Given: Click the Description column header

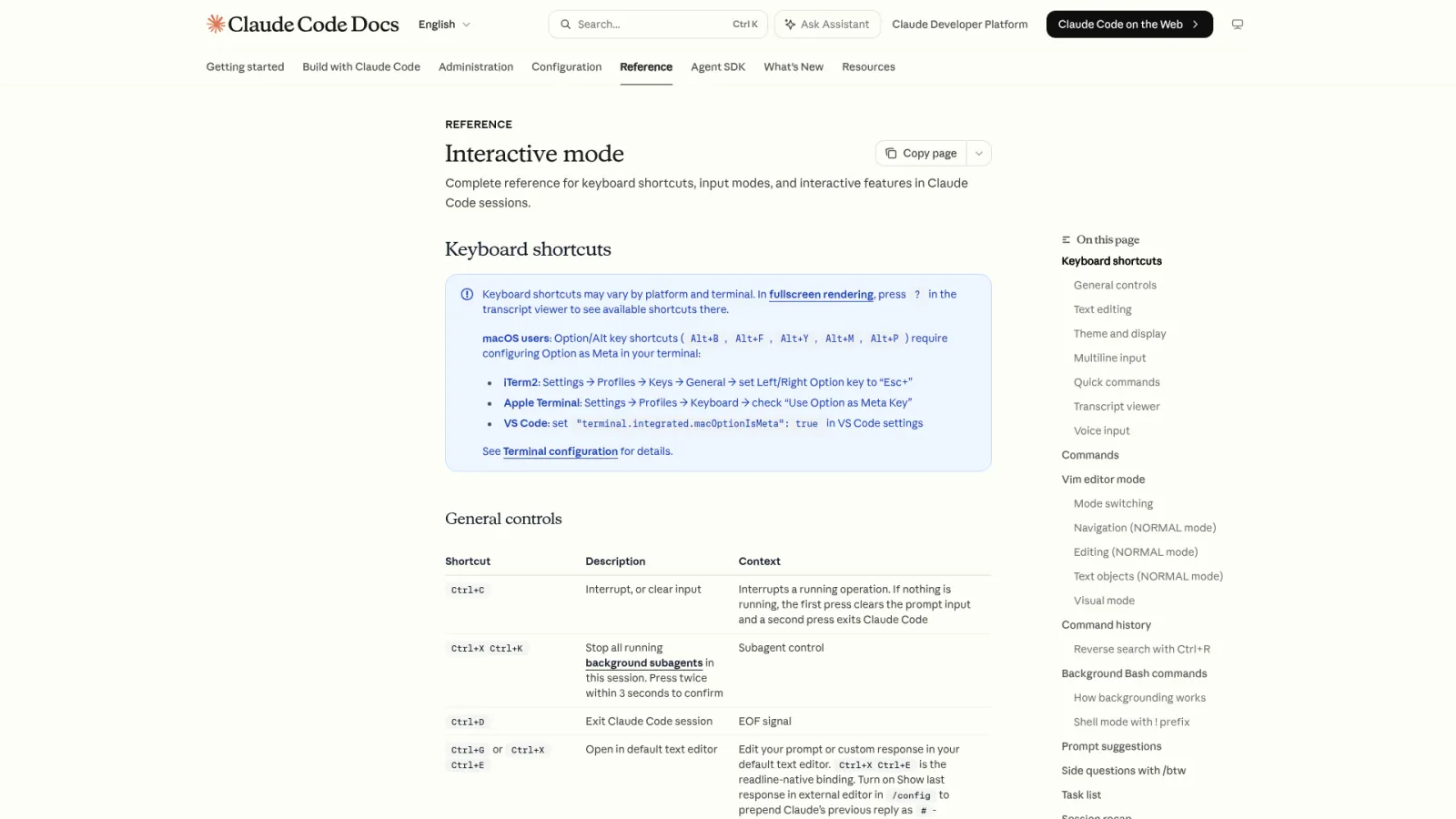Looking at the screenshot, I should pos(615,561).
